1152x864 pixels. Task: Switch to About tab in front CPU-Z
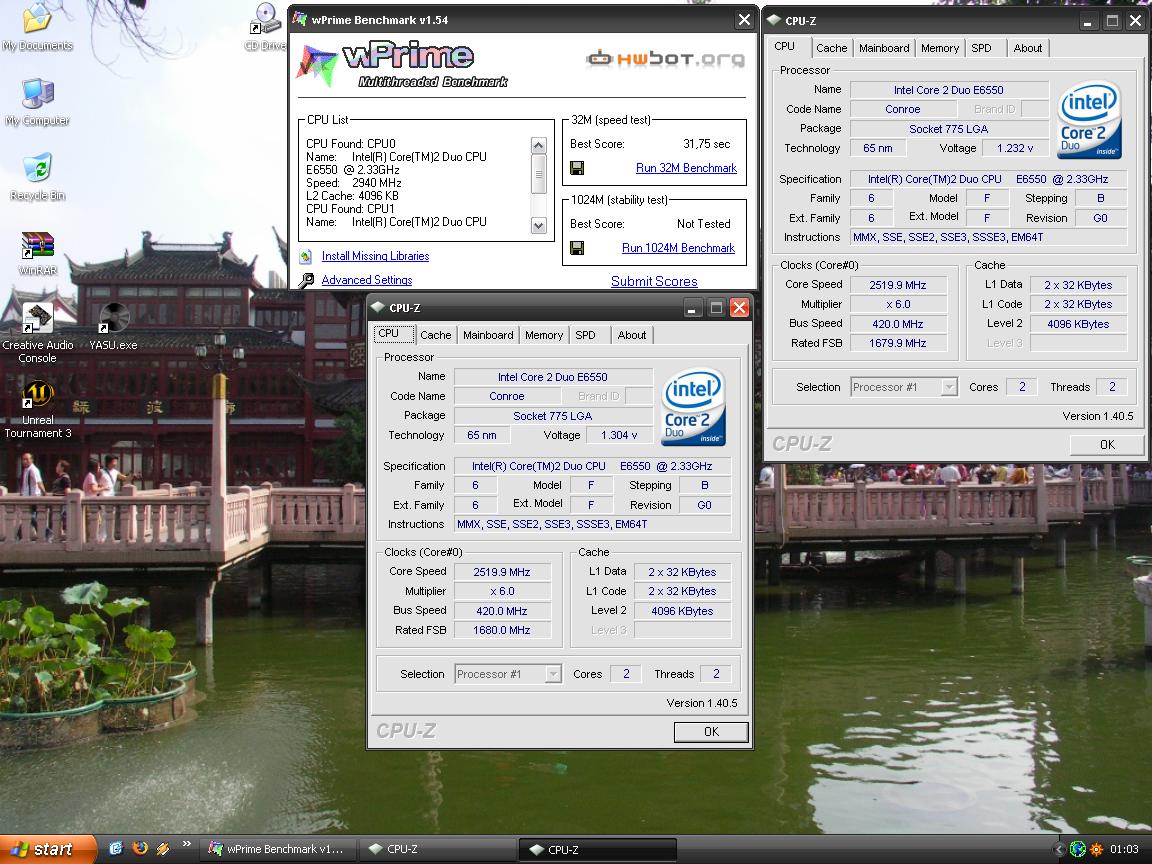pos(632,335)
